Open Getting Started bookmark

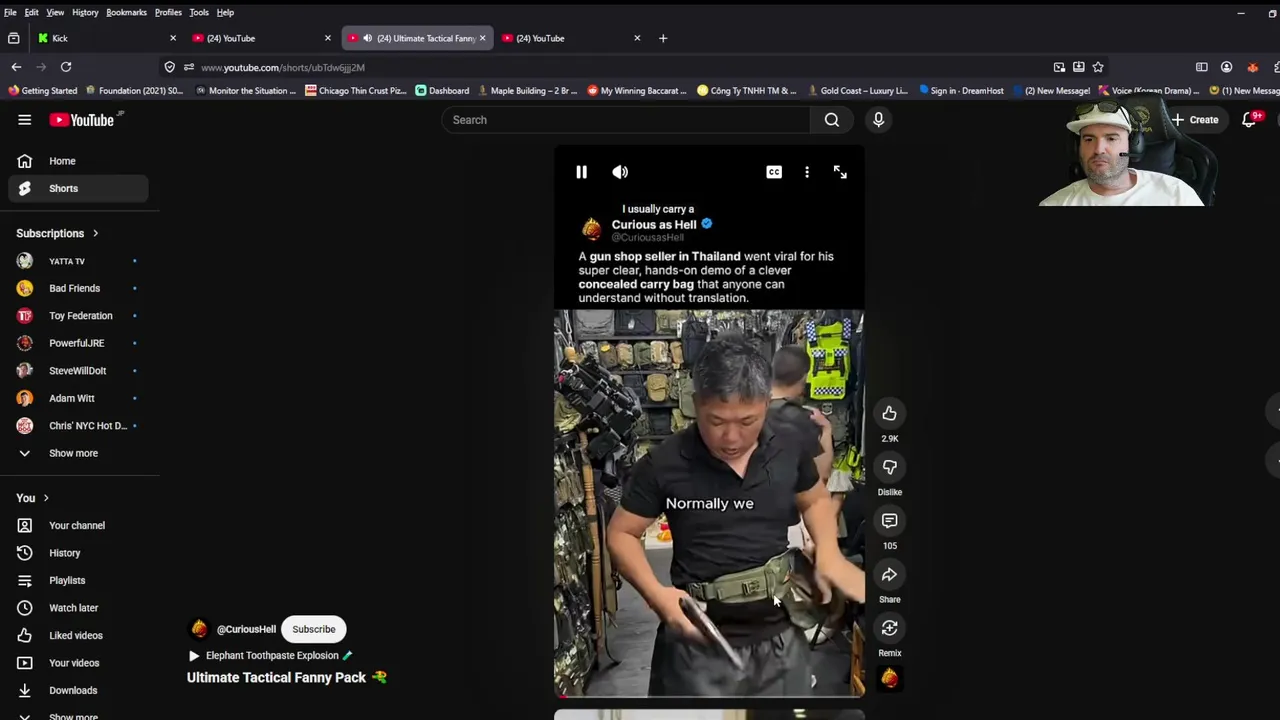[x=42, y=91]
